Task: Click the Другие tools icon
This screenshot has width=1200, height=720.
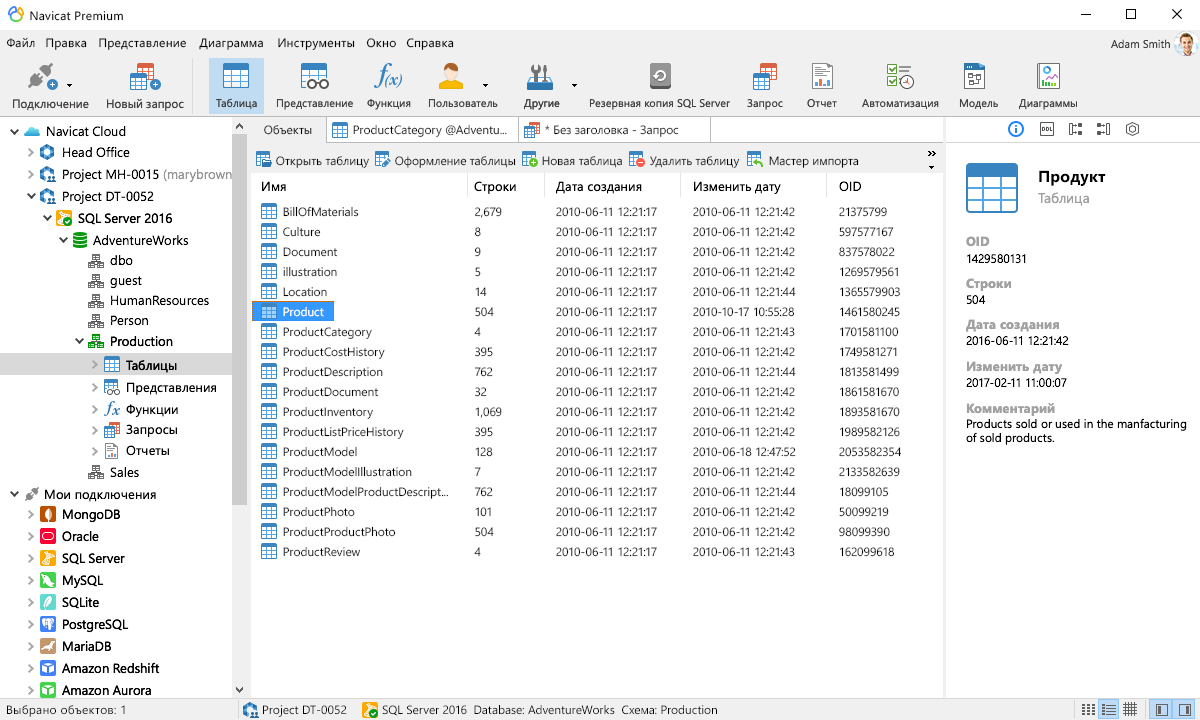Action: pyautogui.click(x=540, y=77)
